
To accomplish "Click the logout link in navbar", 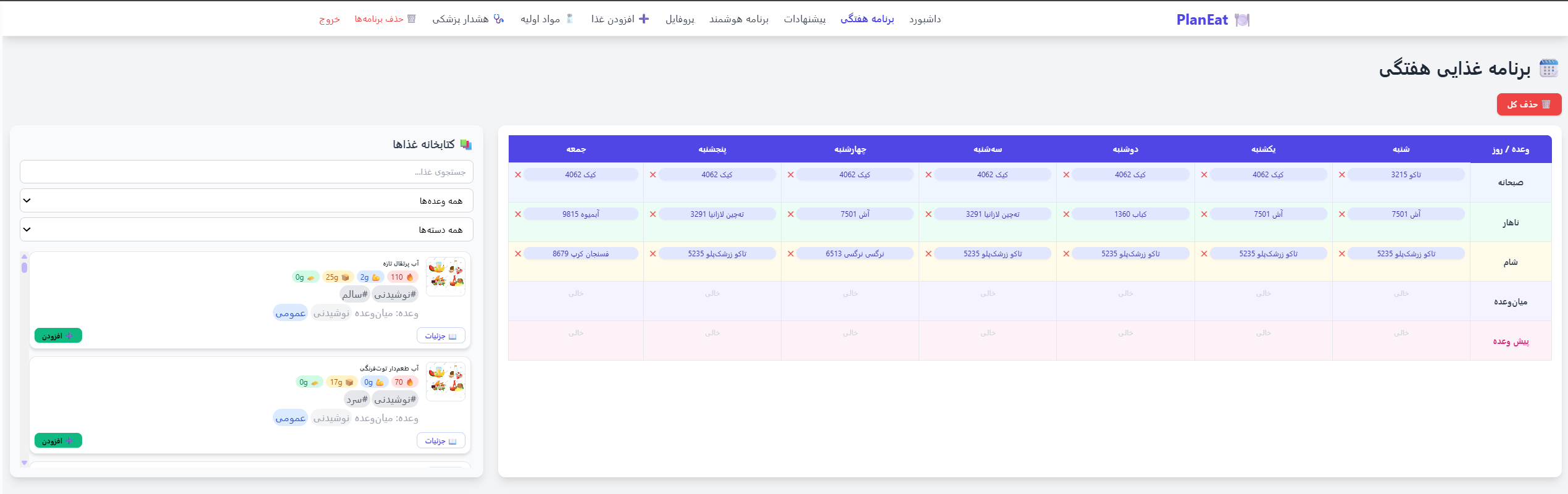I will coord(330,19).
